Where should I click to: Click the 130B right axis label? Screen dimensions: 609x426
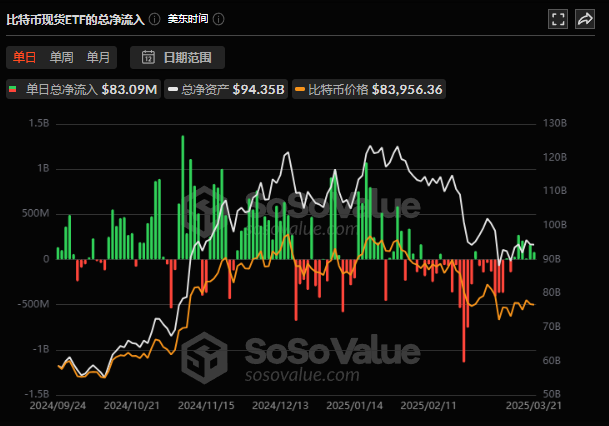[x=555, y=123]
